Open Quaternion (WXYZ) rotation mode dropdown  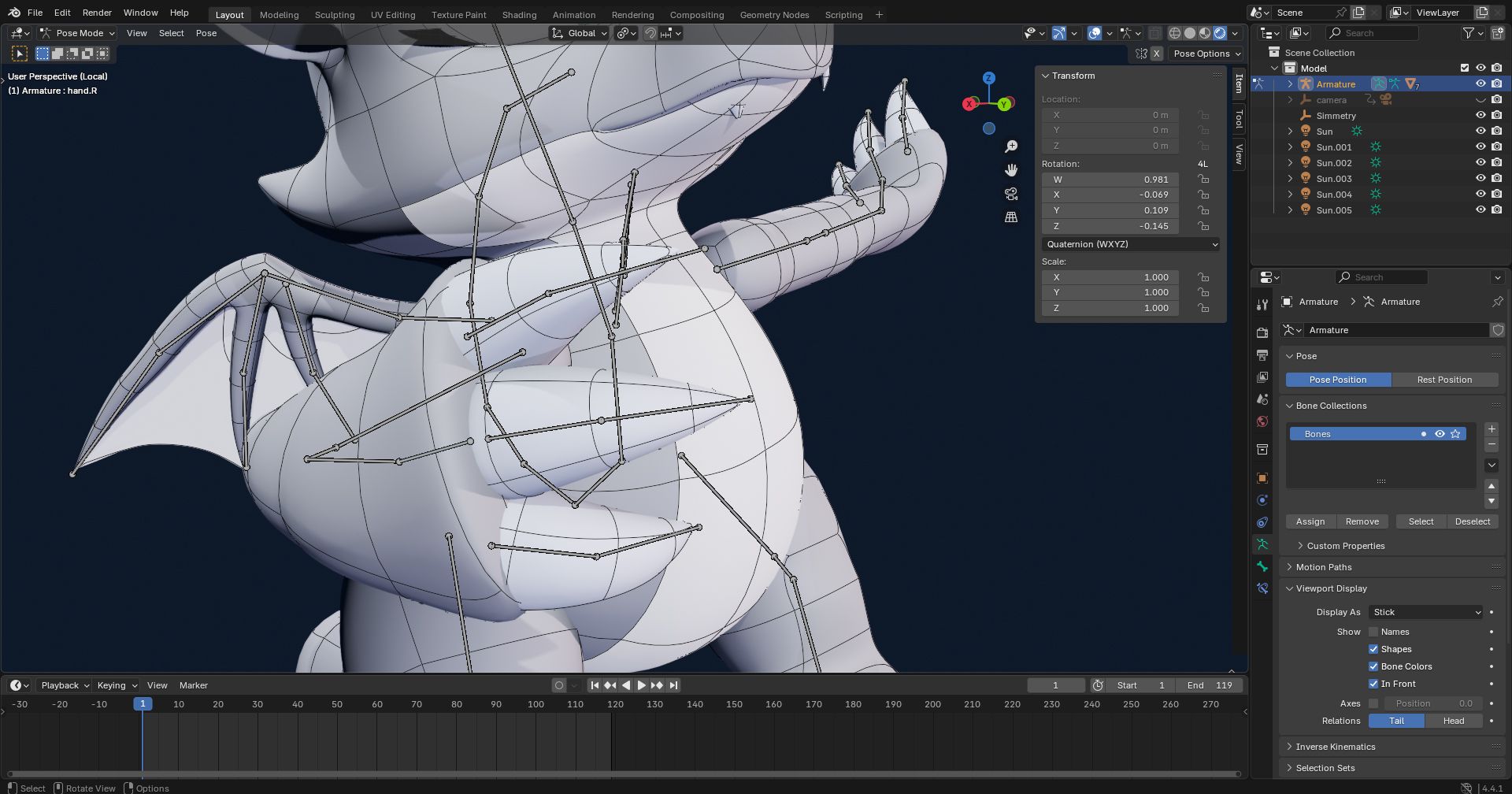click(1130, 244)
